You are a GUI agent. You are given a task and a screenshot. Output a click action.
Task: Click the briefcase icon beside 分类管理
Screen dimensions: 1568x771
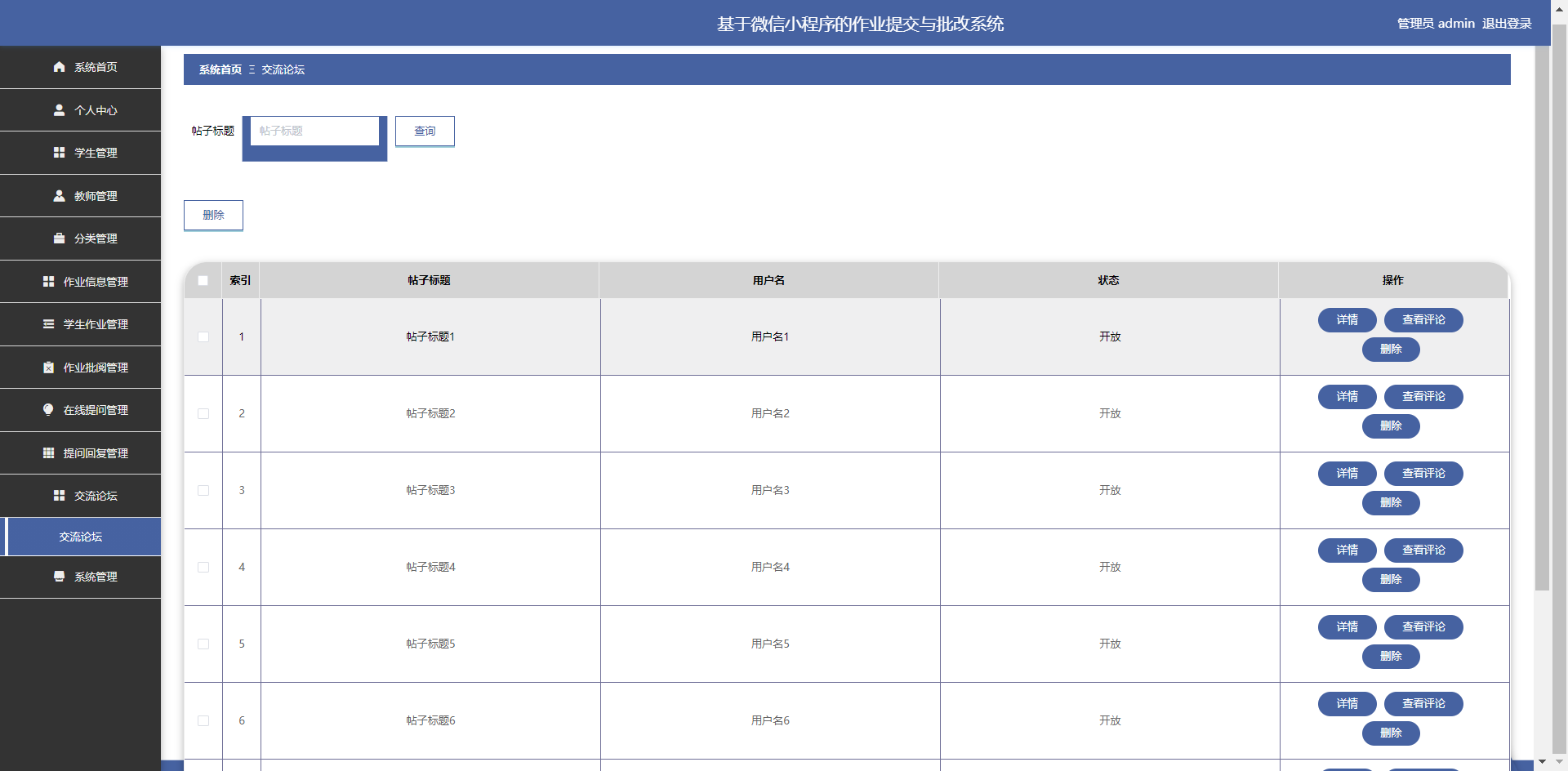click(x=59, y=238)
